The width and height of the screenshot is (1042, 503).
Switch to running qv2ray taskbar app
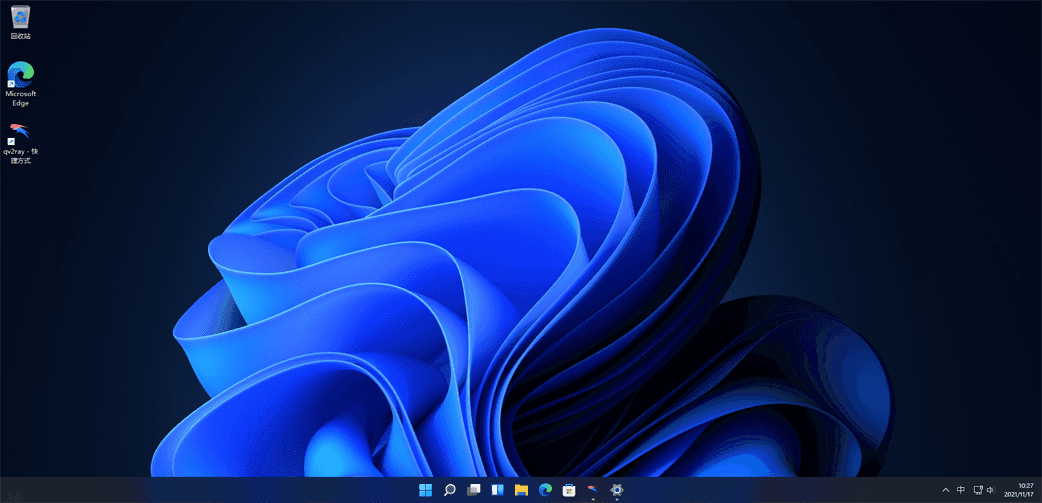point(593,490)
